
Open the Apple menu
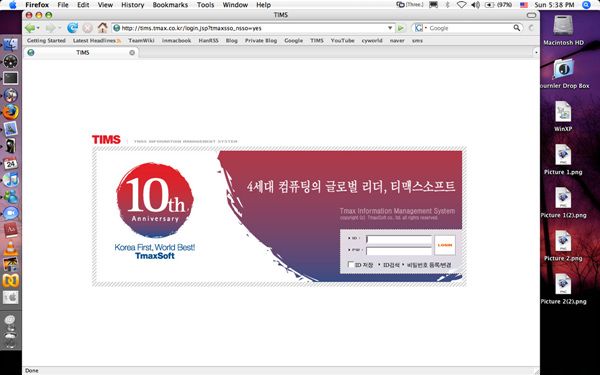pos(12,5)
